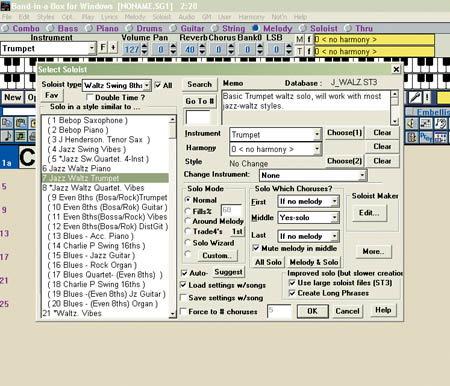Select the Soloist part radio button
Viewport: 450px width, 386px height.
(303, 28)
